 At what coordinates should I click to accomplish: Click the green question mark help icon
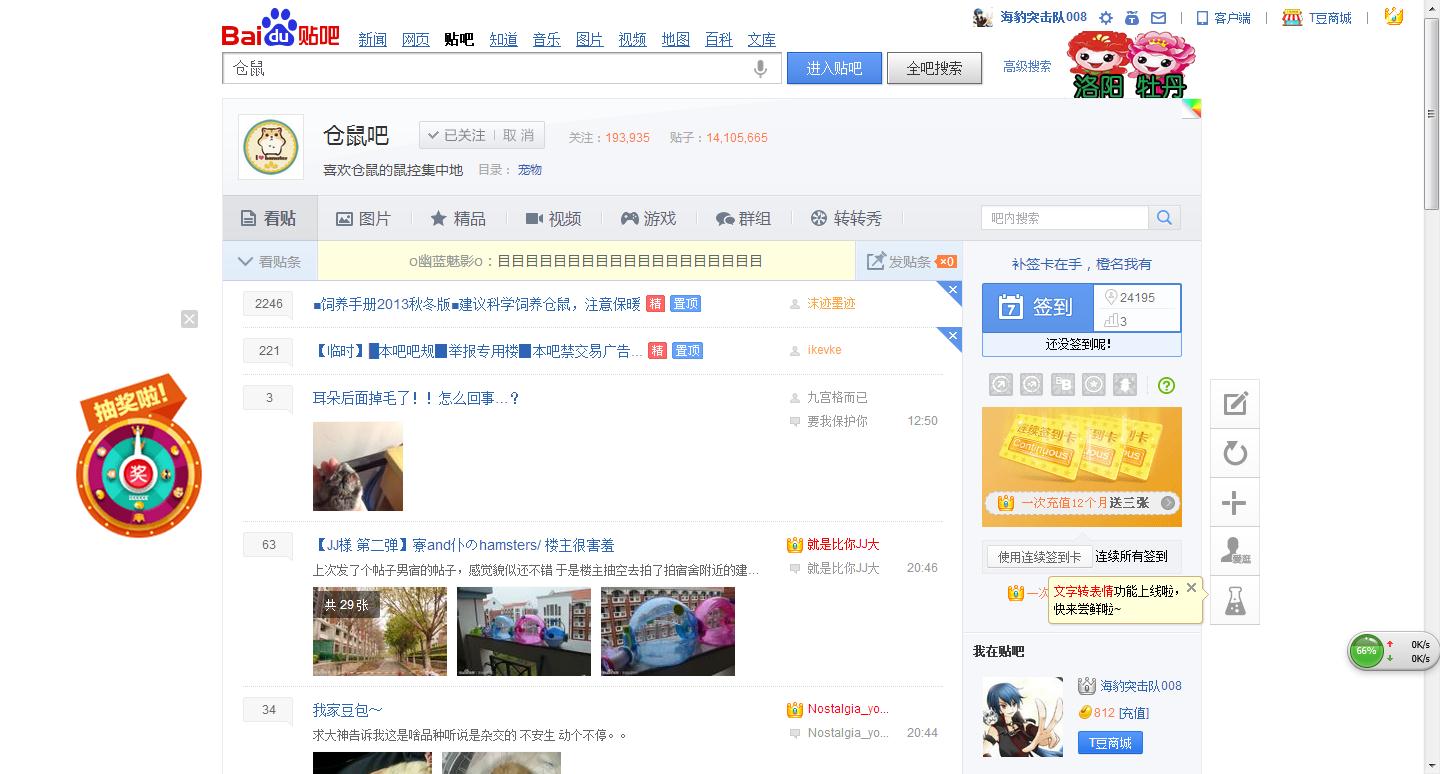tap(1166, 384)
